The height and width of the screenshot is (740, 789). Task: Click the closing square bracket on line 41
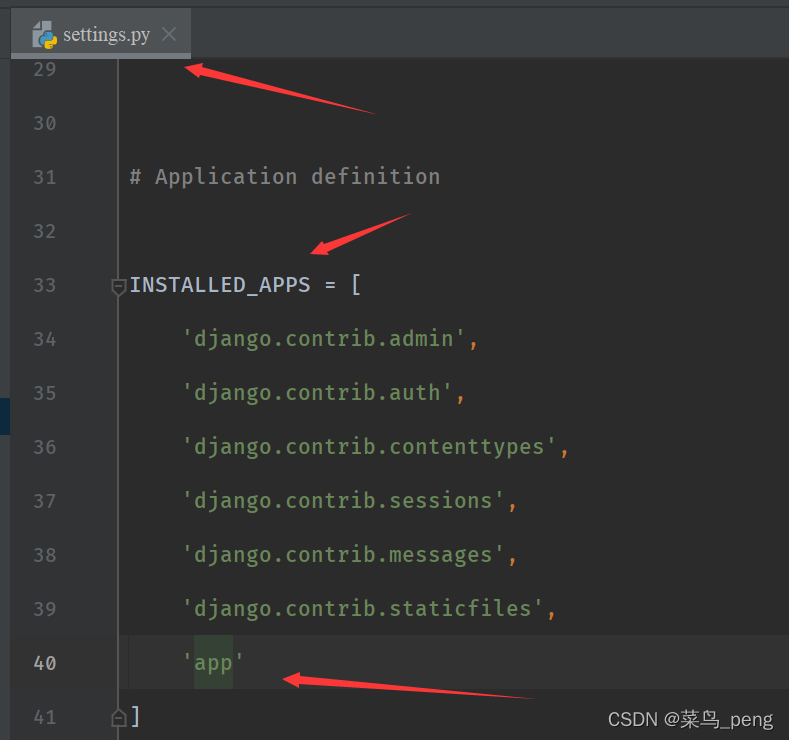(135, 716)
